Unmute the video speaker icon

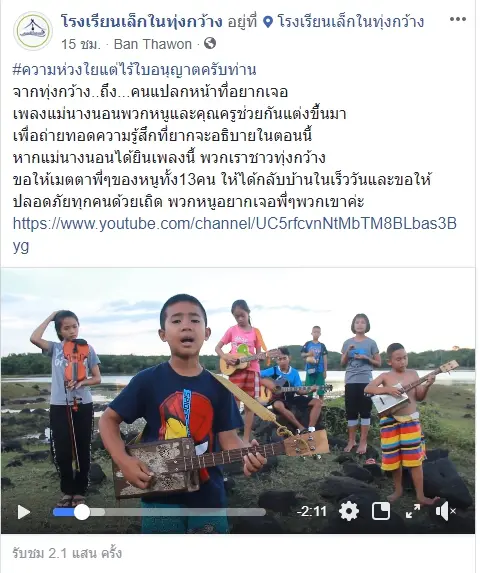[x=446, y=511]
